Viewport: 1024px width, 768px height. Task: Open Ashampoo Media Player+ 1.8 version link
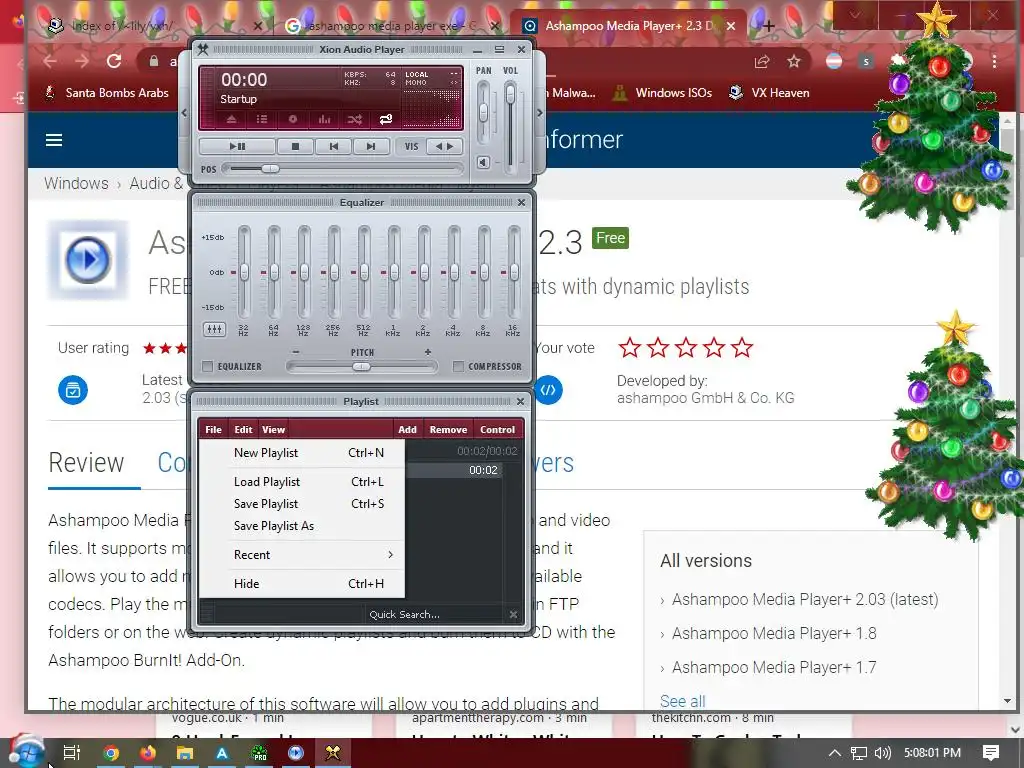(774, 633)
